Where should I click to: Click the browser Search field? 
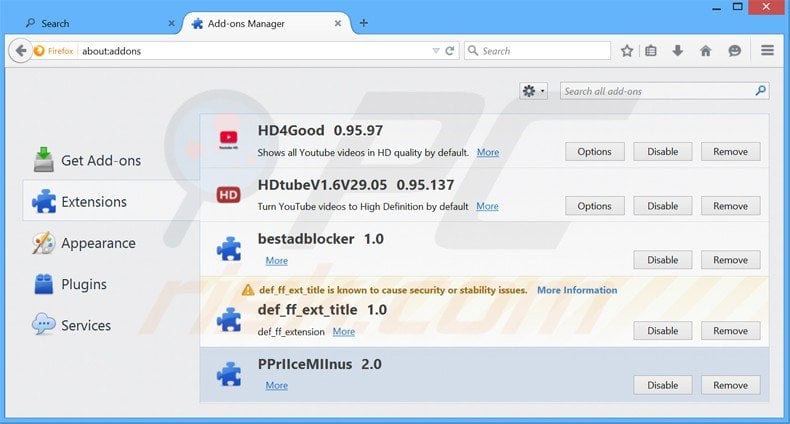537,51
